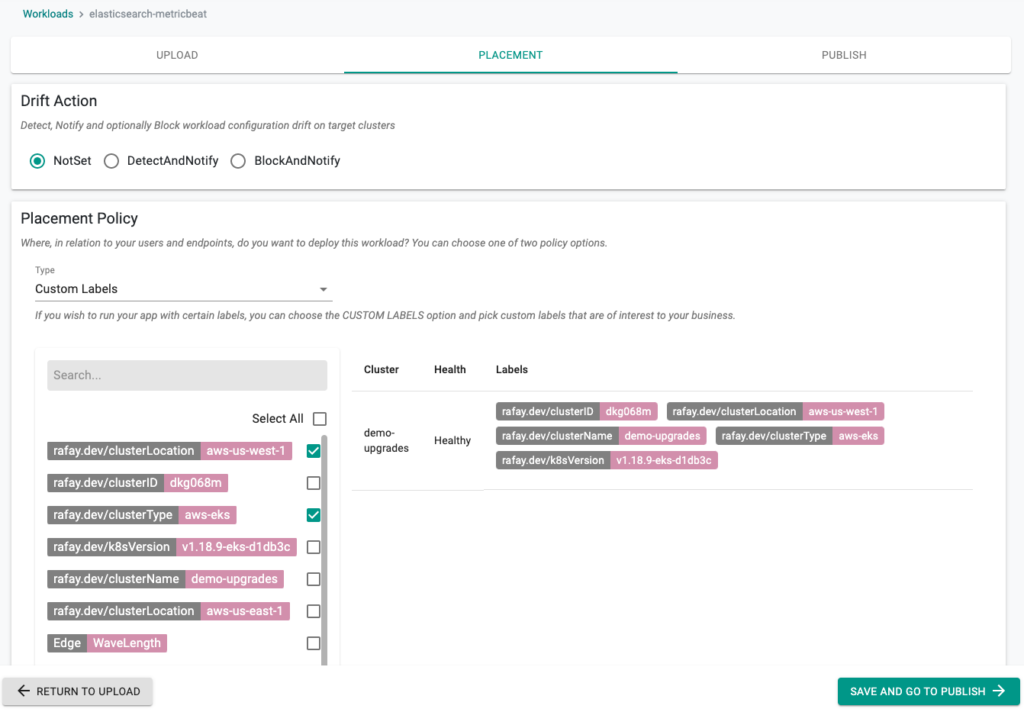Check the clusterID dkg068m checkbox
The width and height of the screenshot is (1024, 712).
click(313, 483)
